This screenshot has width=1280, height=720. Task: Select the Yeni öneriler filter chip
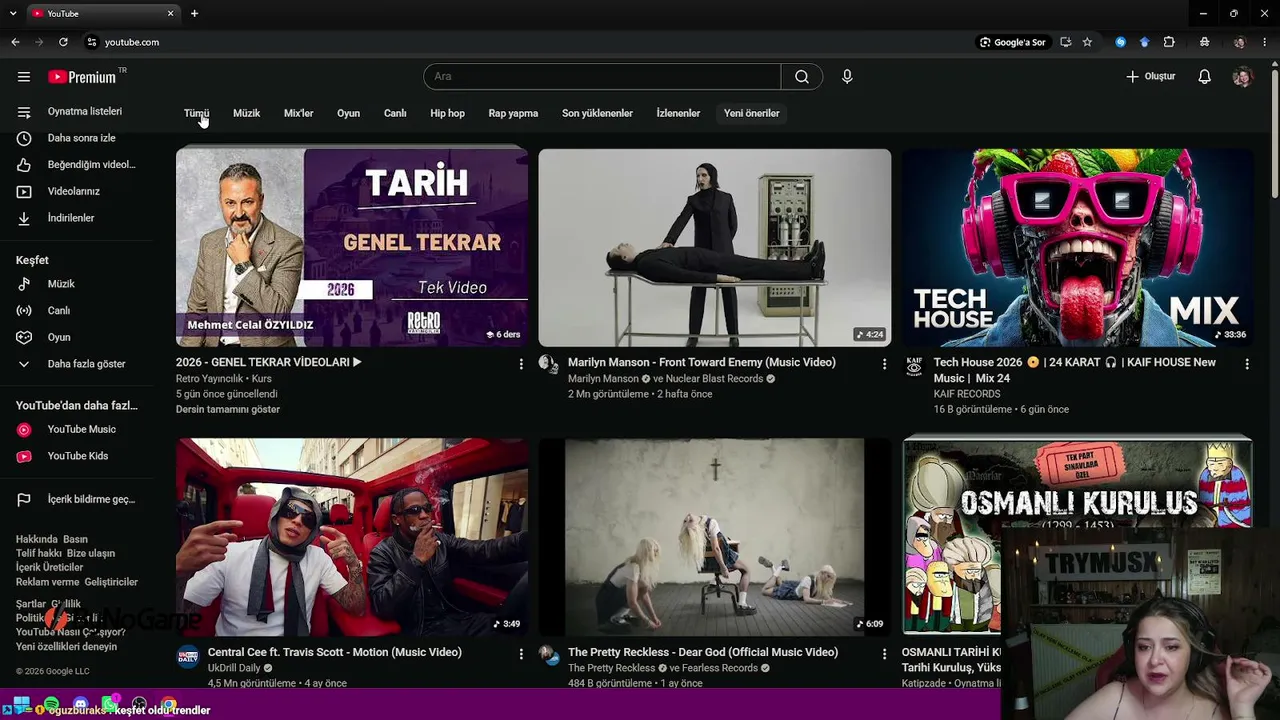tap(751, 113)
